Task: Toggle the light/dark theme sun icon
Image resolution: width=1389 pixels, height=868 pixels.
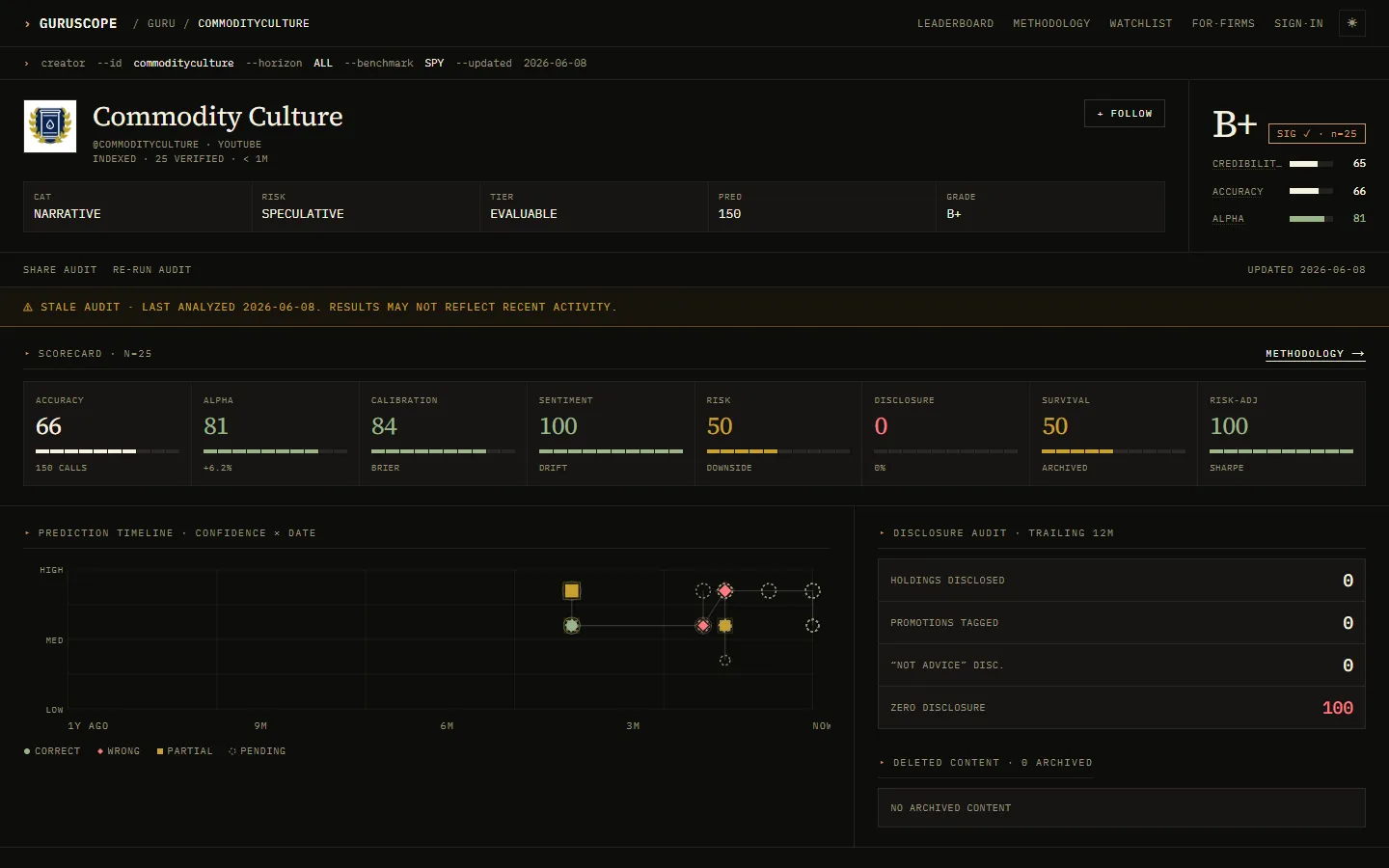Action: pos(1351,23)
